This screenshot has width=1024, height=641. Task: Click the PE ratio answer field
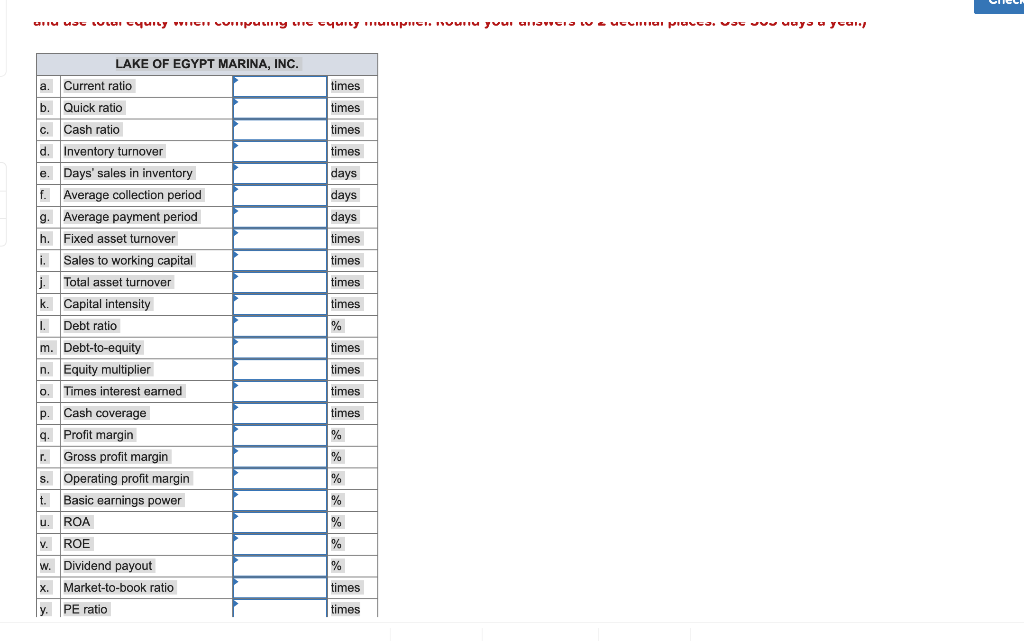[280, 609]
